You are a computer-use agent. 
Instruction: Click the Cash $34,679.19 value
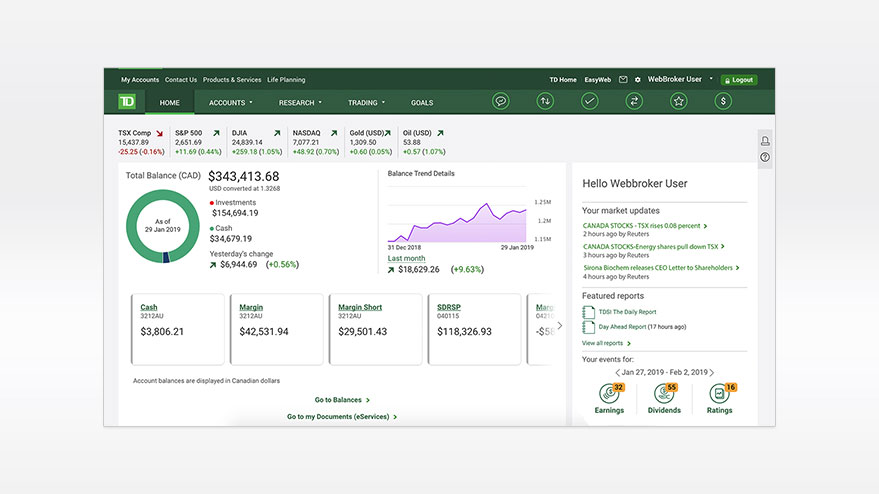click(x=231, y=239)
